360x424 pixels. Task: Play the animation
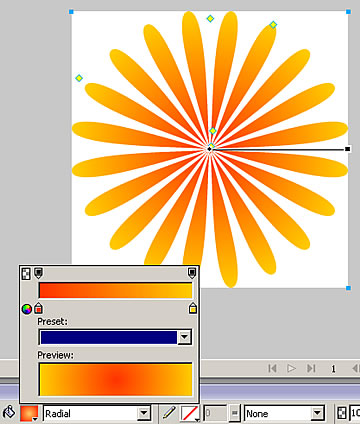point(291,368)
